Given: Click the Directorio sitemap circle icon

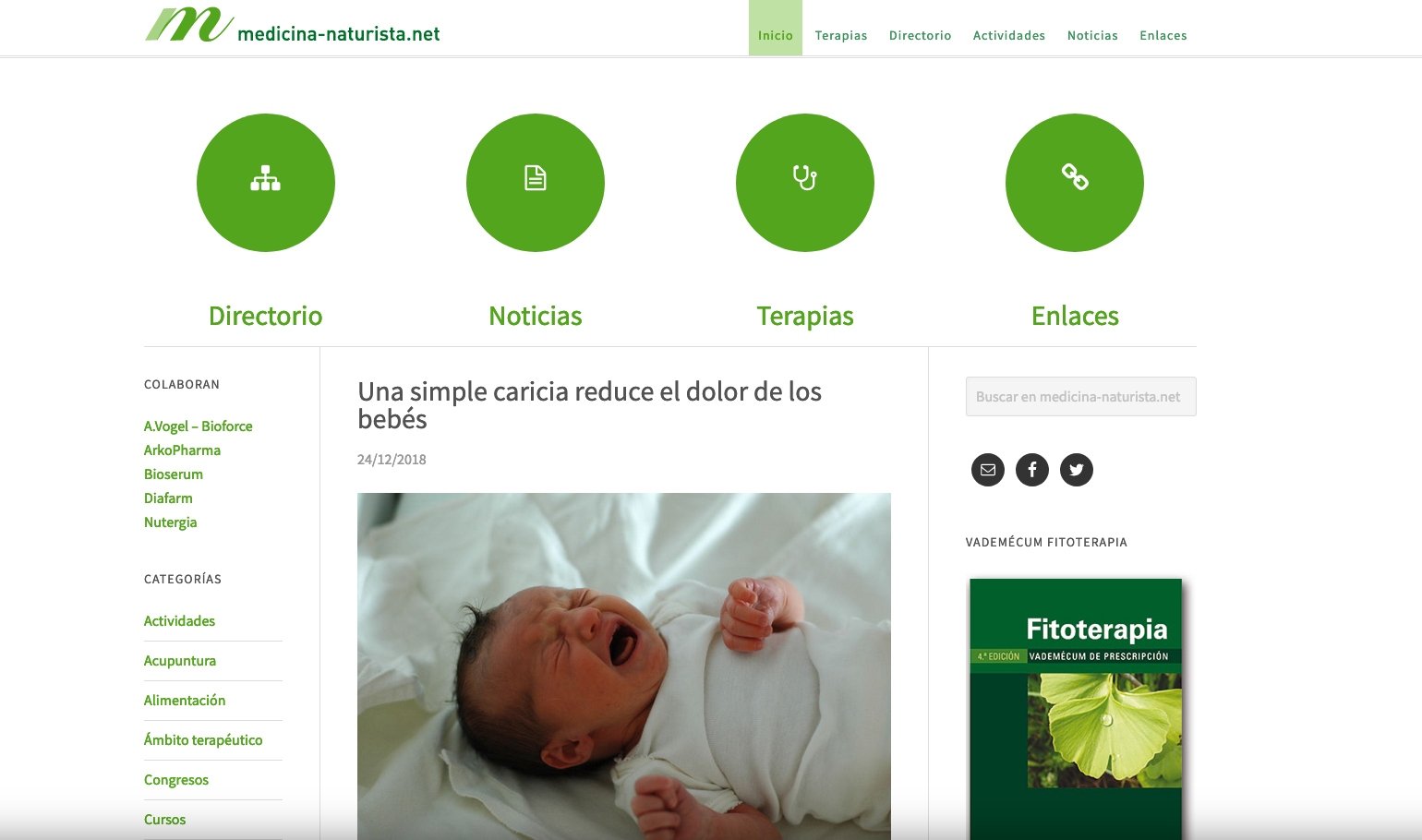Looking at the screenshot, I should coord(266,183).
